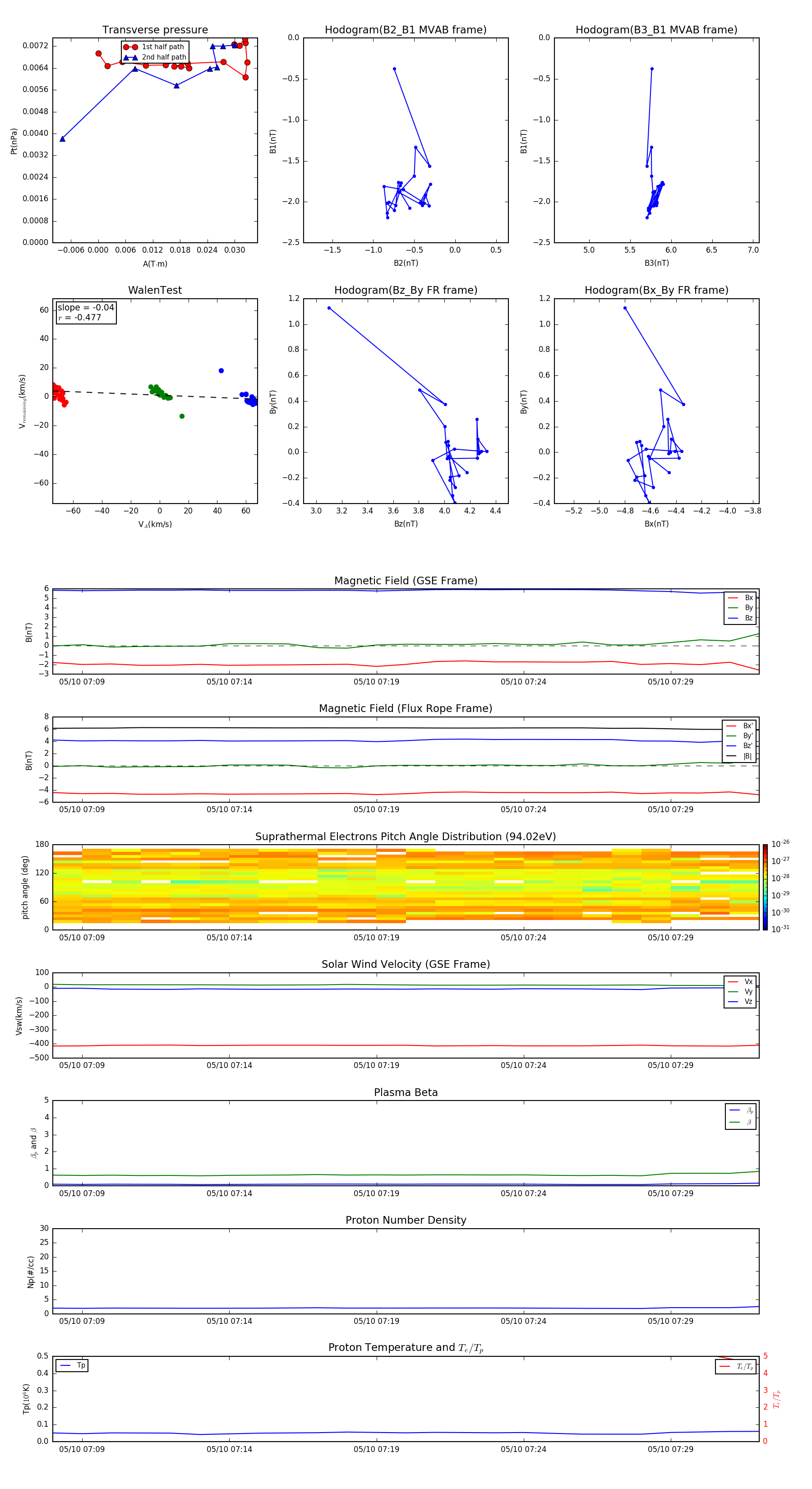Image resolution: width=812 pixels, height=1489 pixels.
Task: Click the Proton Number Density title
Action: click(x=406, y=1220)
